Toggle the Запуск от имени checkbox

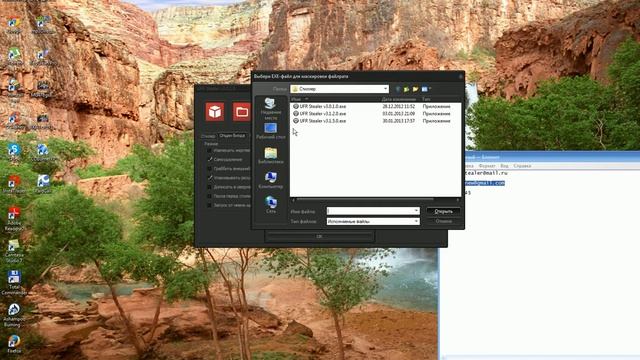click(209, 205)
